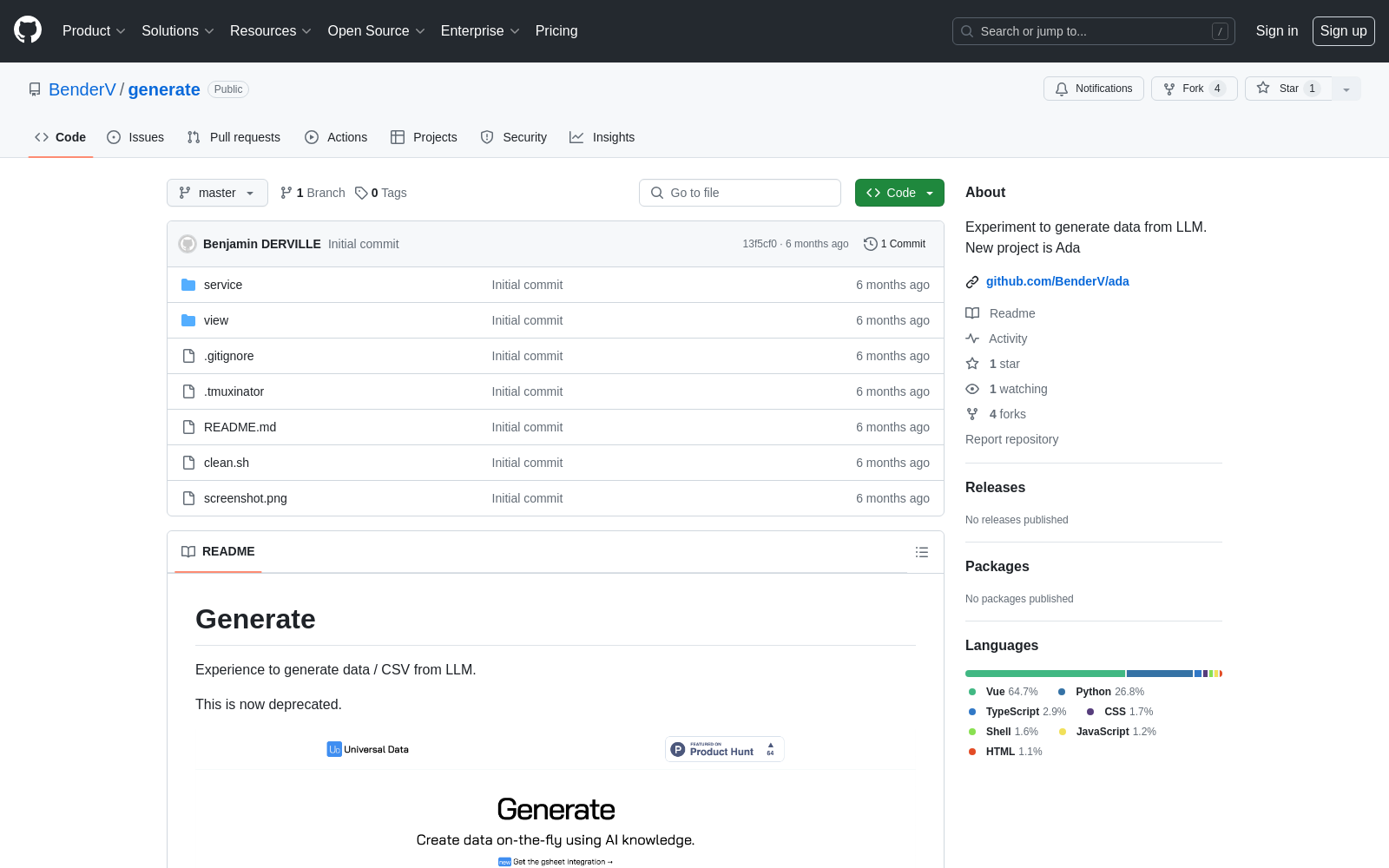Screen dimensions: 1389x868
Task: Click the Sign in link
Action: click(x=1277, y=31)
